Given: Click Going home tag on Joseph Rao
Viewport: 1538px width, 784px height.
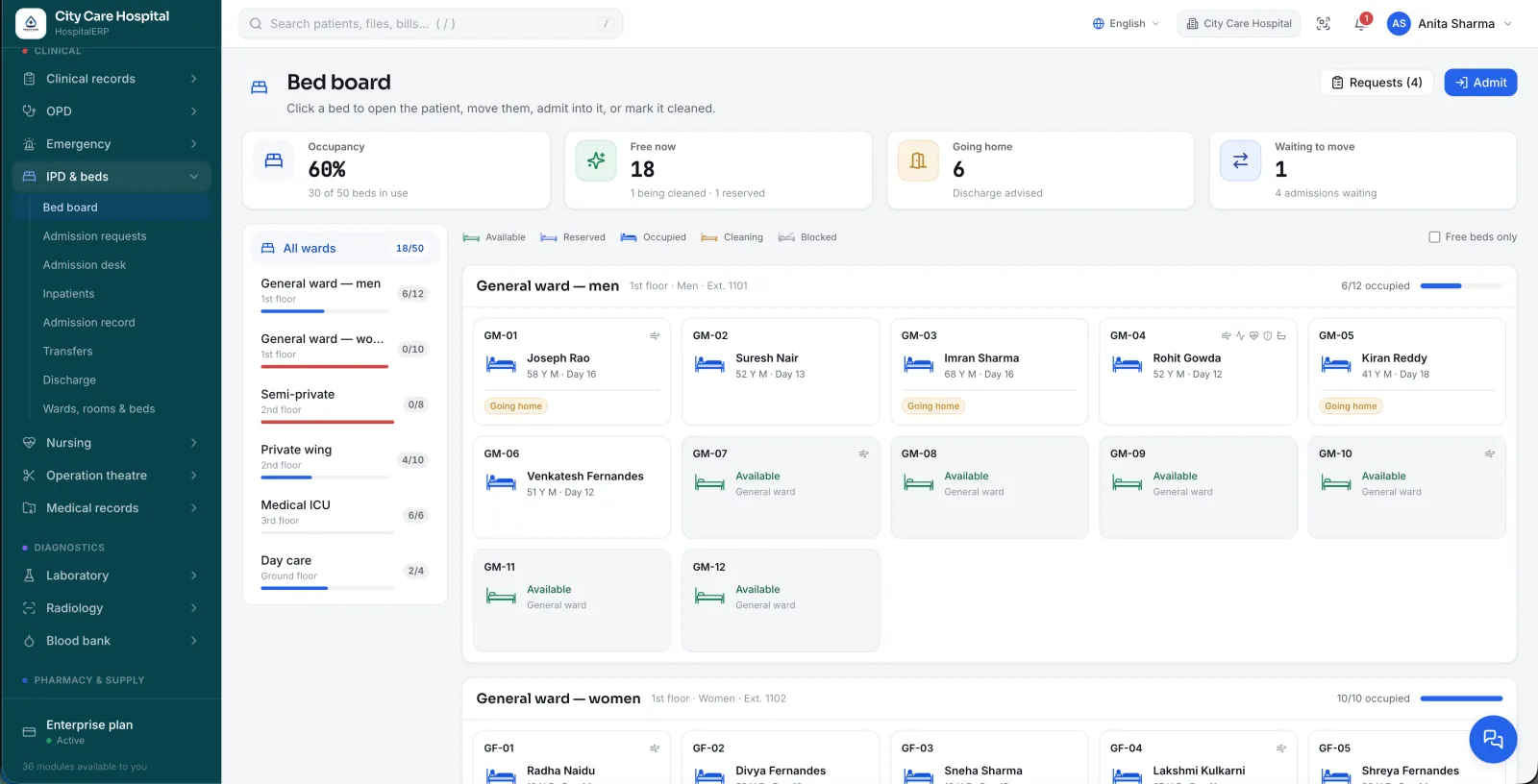Looking at the screenshot, I should pyautogui.click(x=516, y=406).
